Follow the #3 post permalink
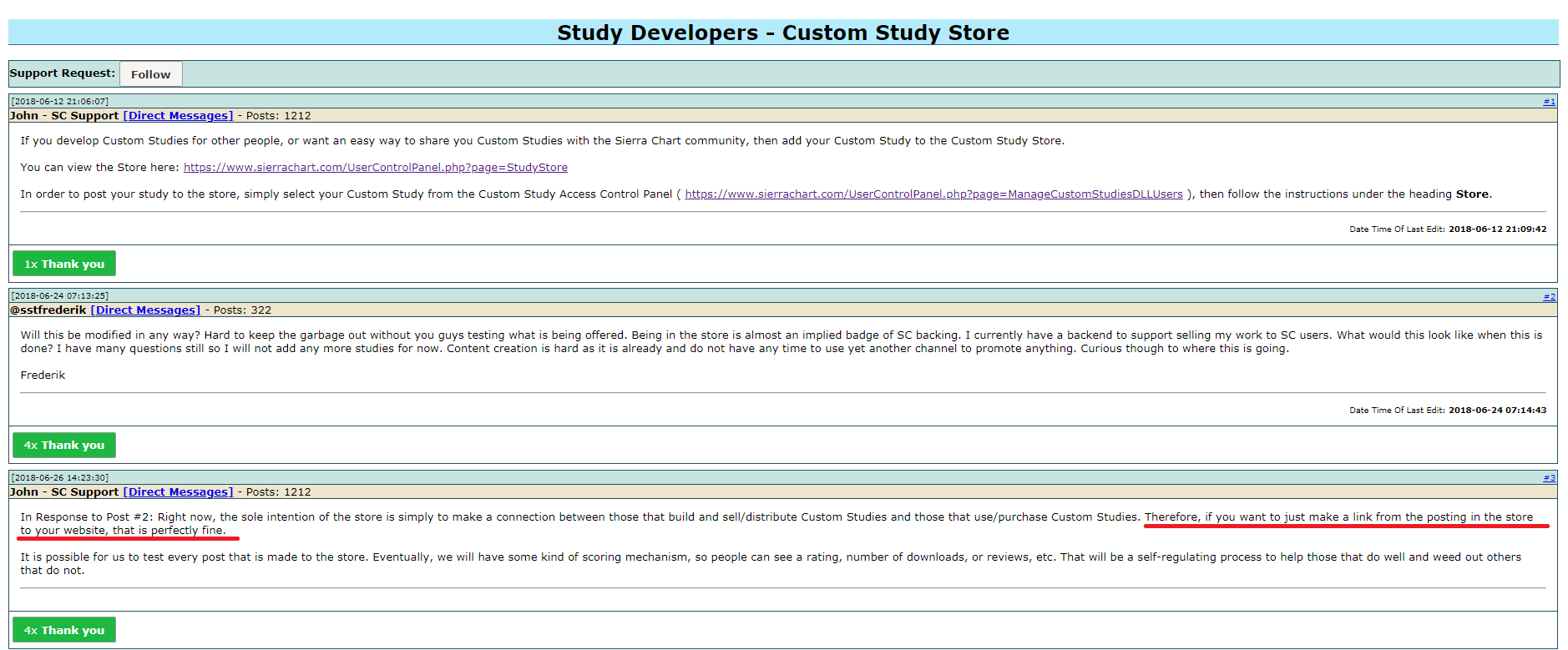The height and width of the screenshot is (650, 1568). (x=1549, y=478)
